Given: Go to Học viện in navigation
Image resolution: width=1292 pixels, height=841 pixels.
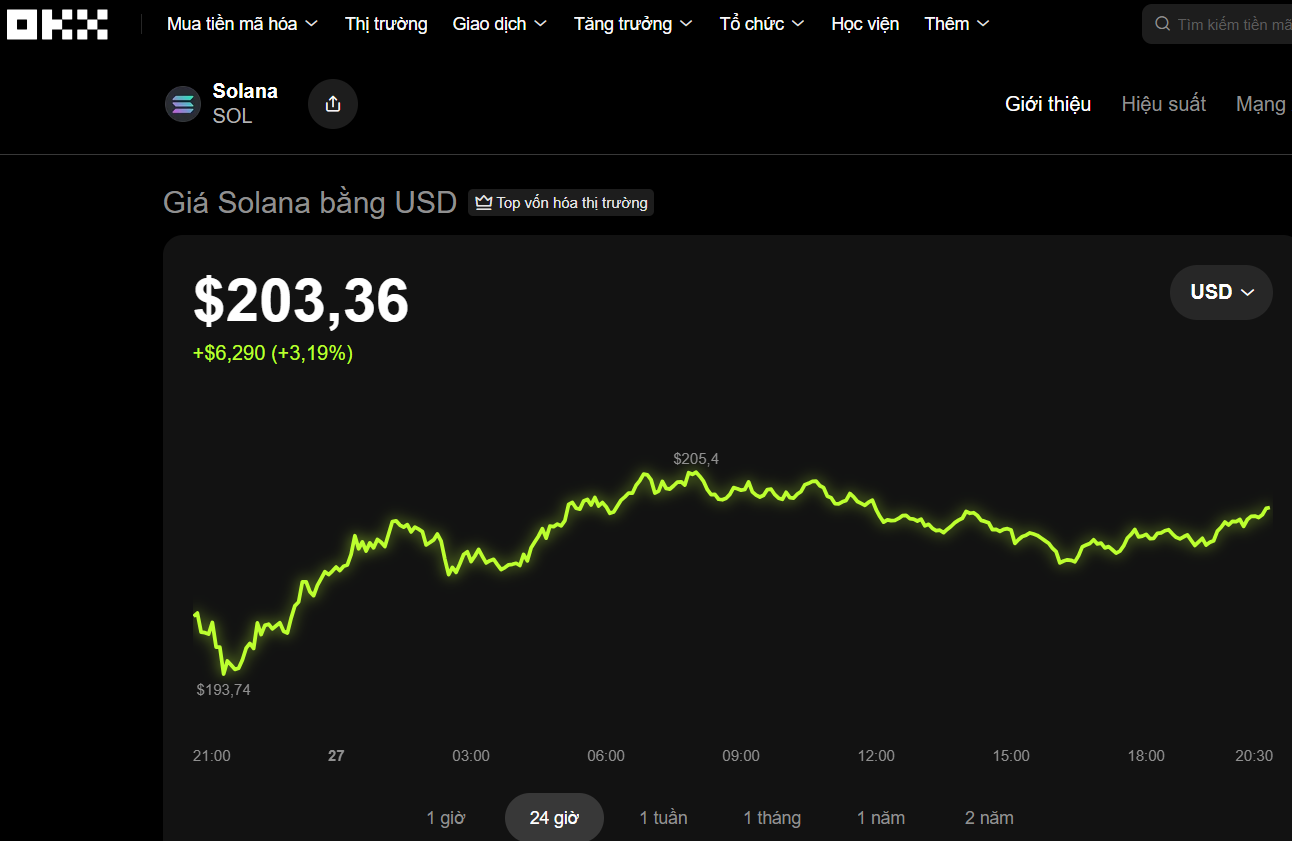Looking at the screenshot, I should coord(865,24).
